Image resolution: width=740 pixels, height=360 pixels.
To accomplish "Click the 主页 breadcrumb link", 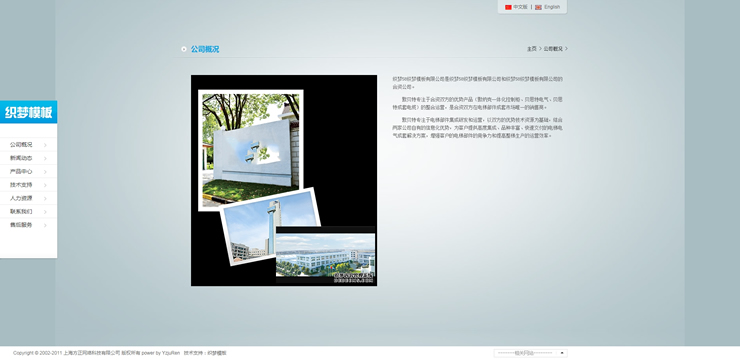I will click(x=532, y=49).
